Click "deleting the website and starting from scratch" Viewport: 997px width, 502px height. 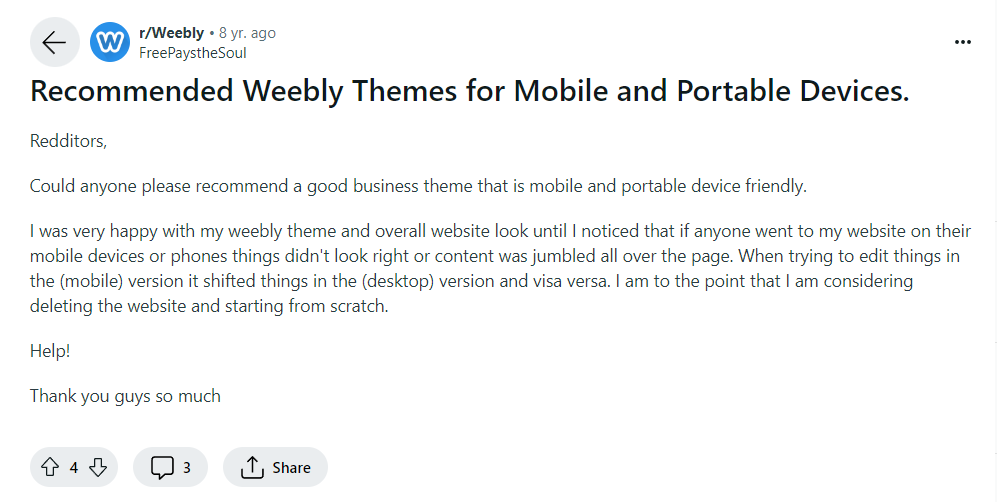tap(208, 306)
